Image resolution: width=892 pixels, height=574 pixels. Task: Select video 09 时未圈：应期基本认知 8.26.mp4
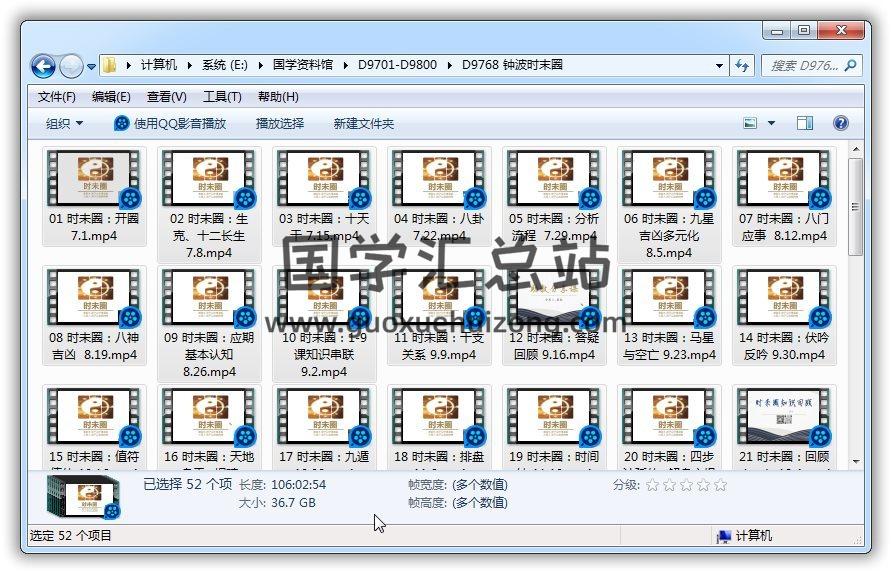click(209, 324)
